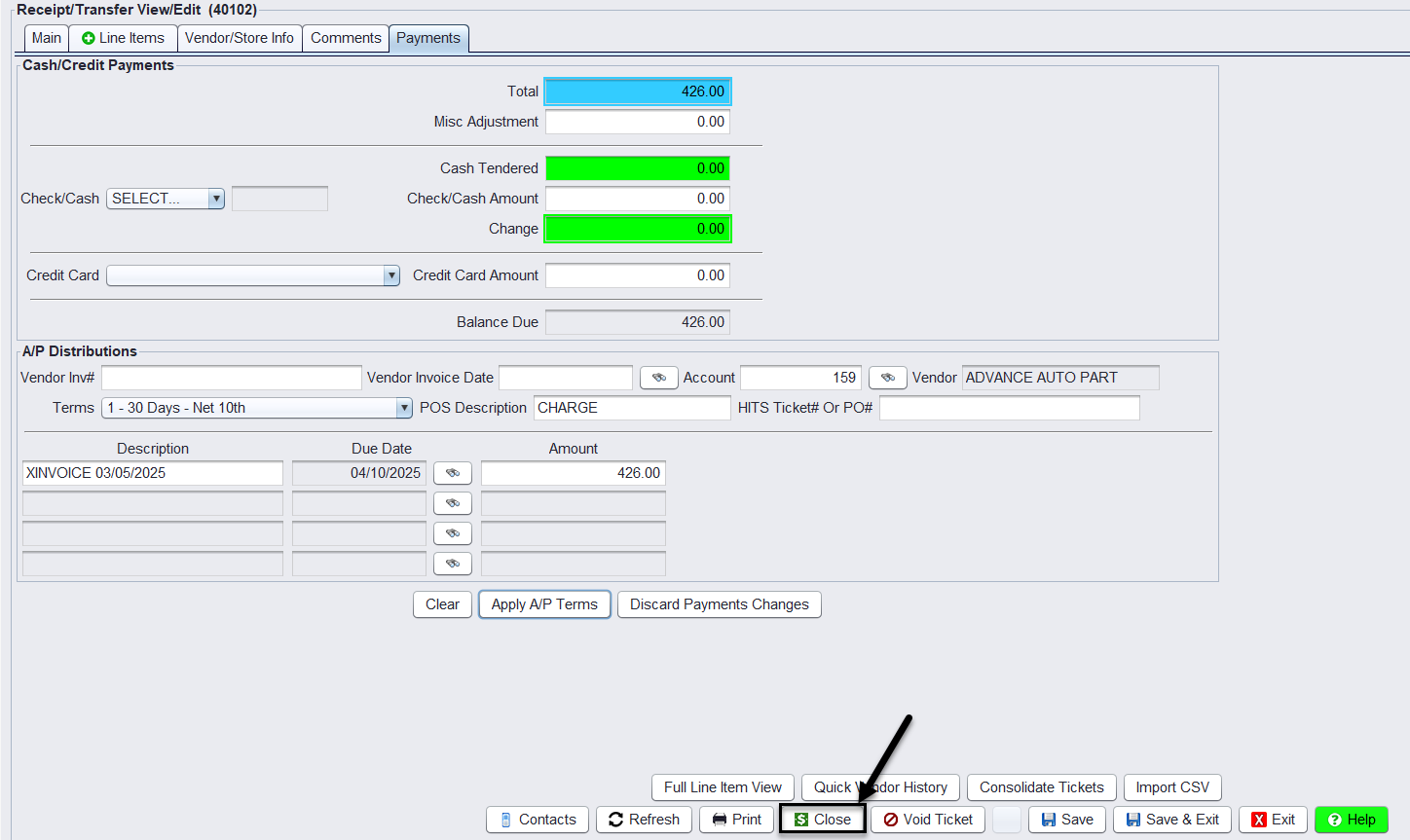This screenshot has width=1410, height=840.
Task: Click the Print button with printer icon
Action: coord(736,820)
